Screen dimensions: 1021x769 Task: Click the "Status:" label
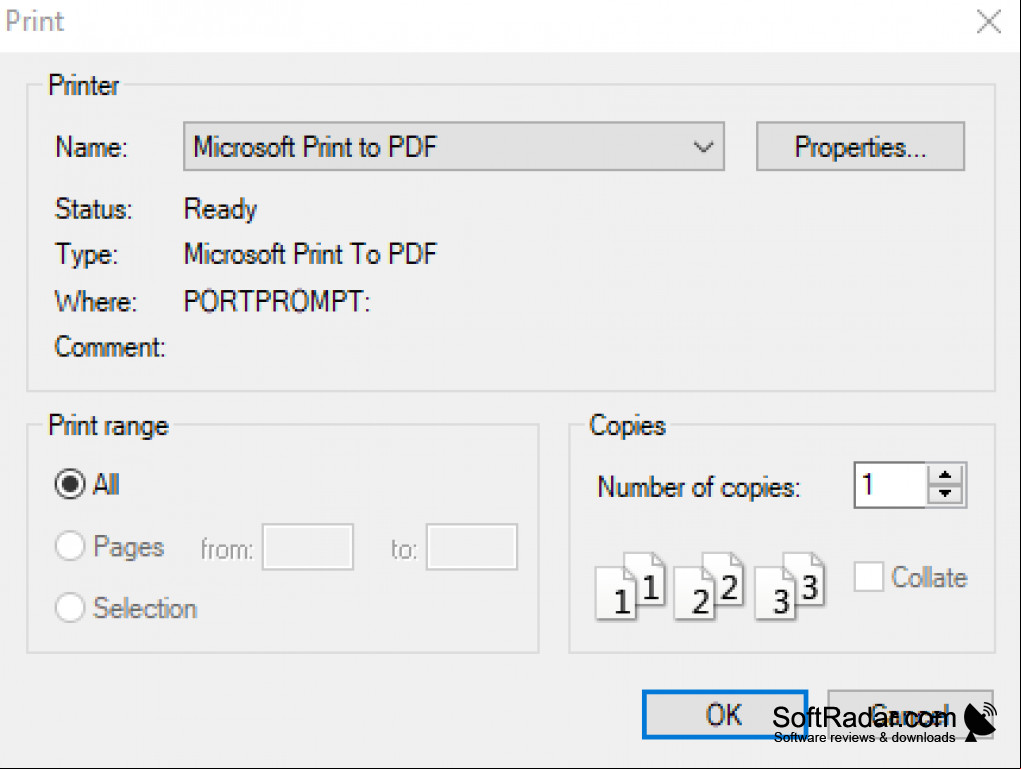[x=94, y=209]
